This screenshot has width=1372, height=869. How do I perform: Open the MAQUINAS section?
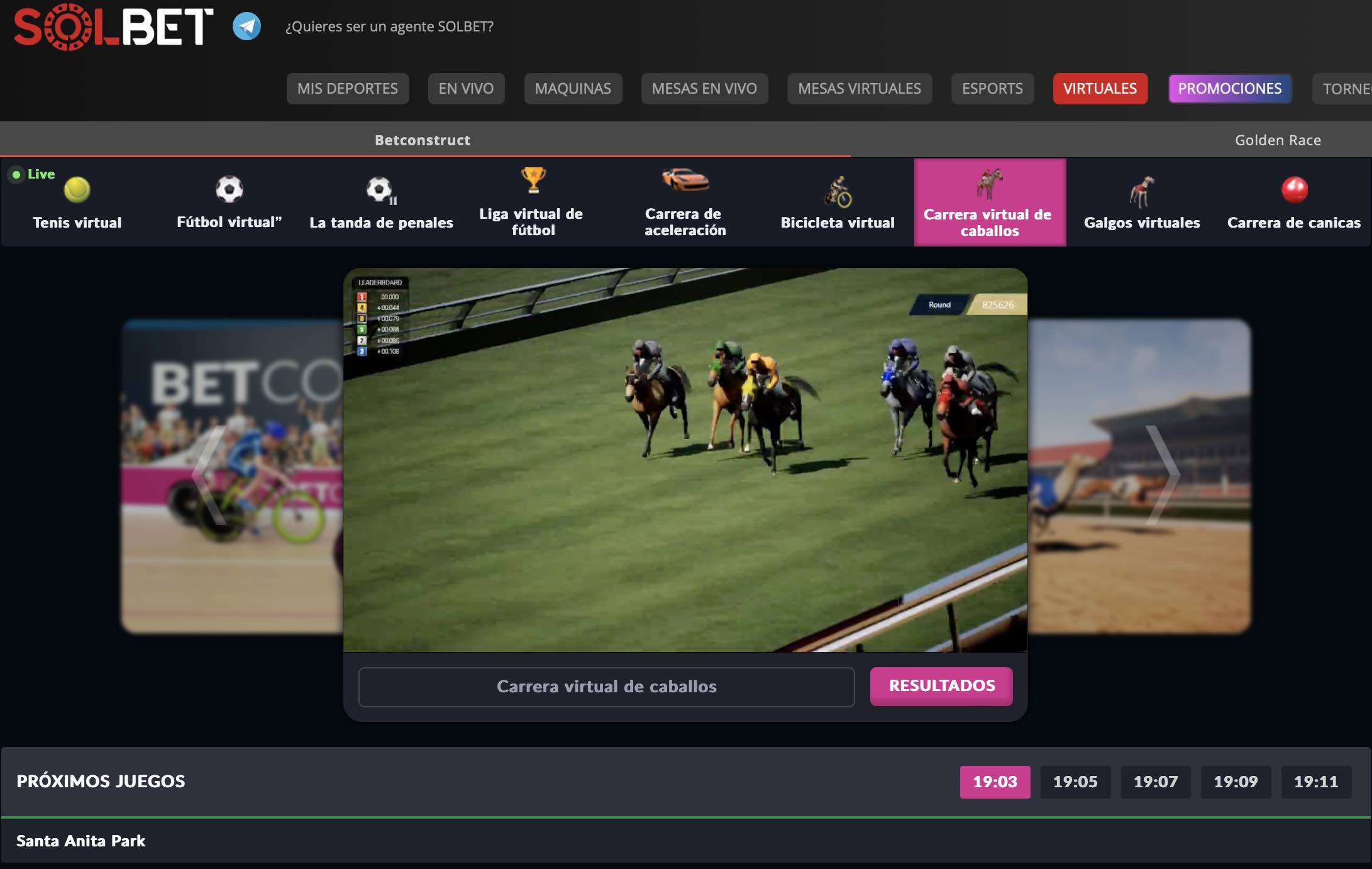573,89
